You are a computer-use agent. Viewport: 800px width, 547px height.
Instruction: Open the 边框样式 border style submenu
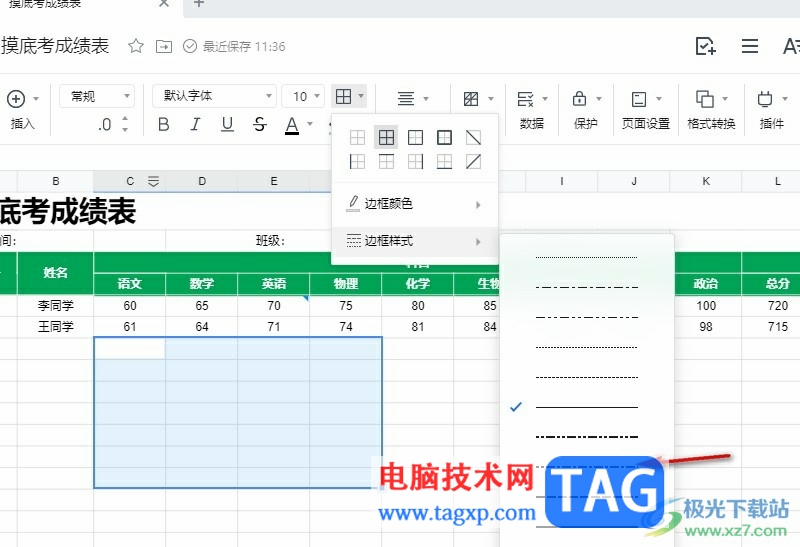[415, 241]
